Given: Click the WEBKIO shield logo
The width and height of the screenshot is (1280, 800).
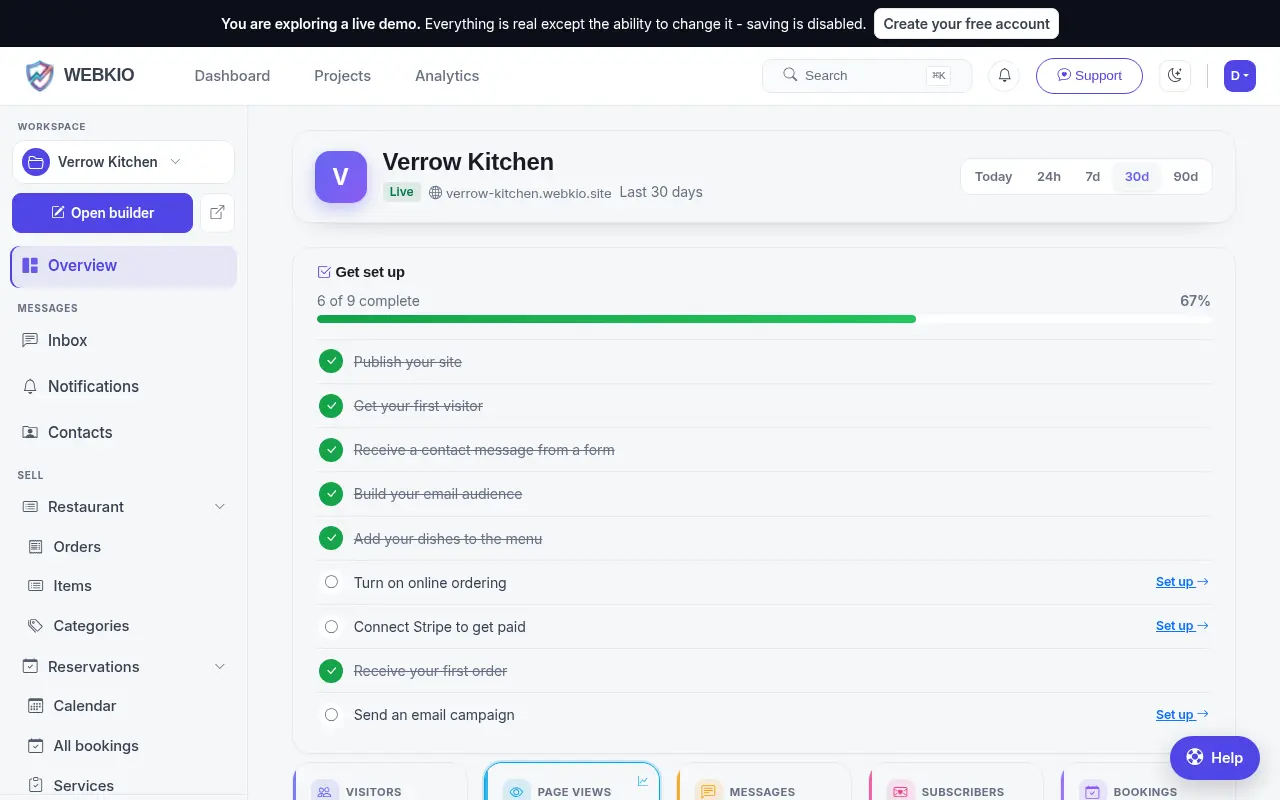Looking at the screenshot, I should [40, 76].
